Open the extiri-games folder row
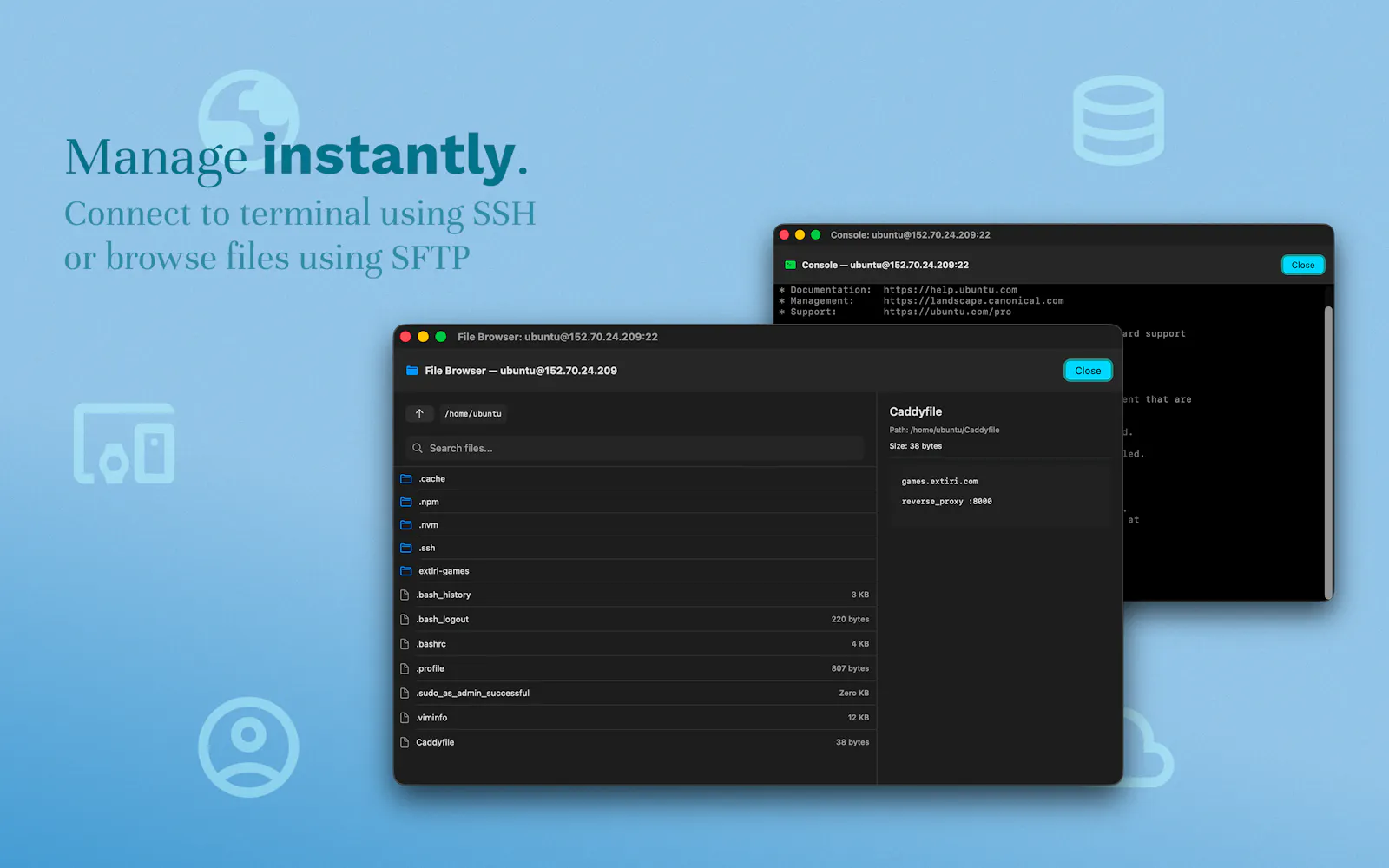Viewport: 1389px width, 868px height. point(636,571)
